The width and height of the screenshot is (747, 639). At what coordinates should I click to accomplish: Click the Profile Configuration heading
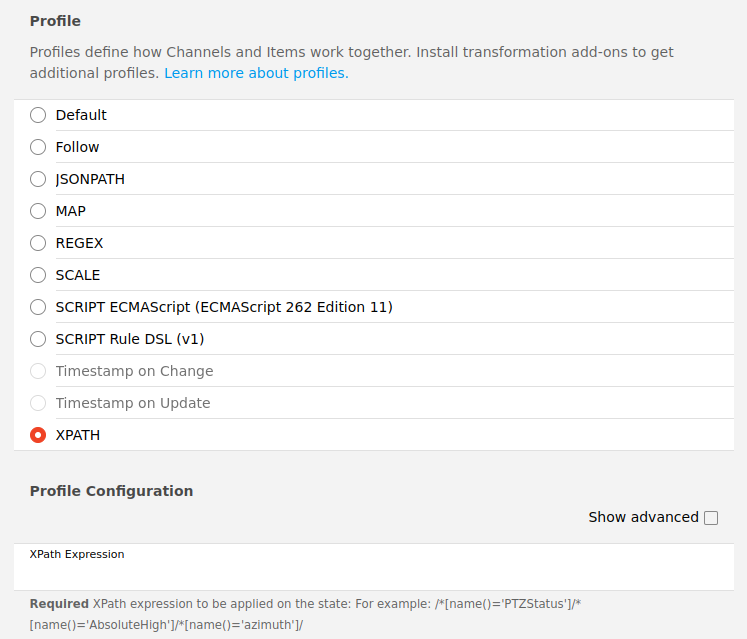(111, 491)
